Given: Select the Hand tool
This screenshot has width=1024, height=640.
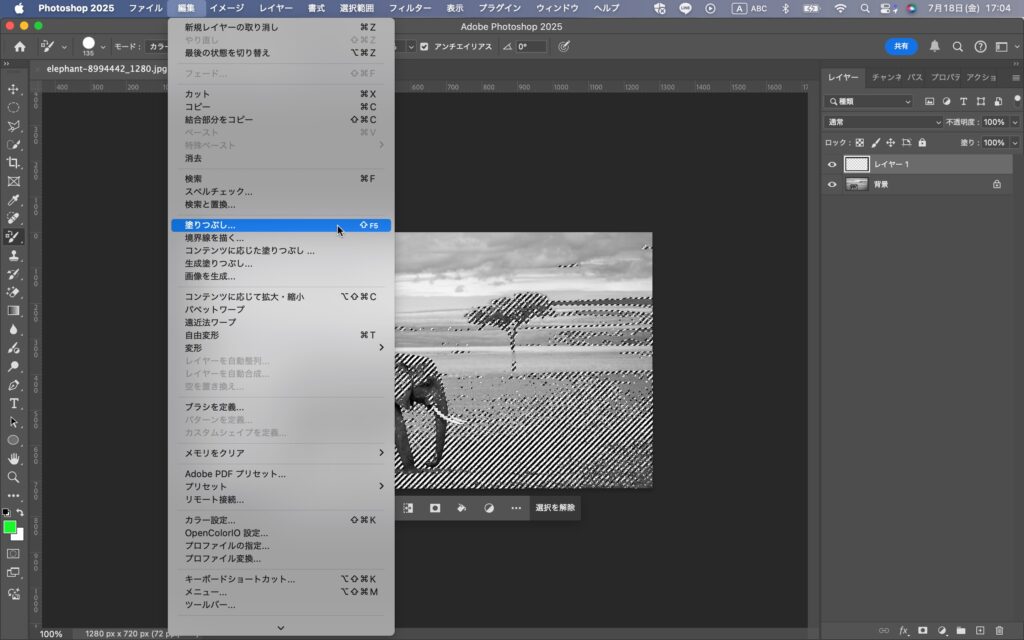Looking at the screenshot, I should click(13, 458).
